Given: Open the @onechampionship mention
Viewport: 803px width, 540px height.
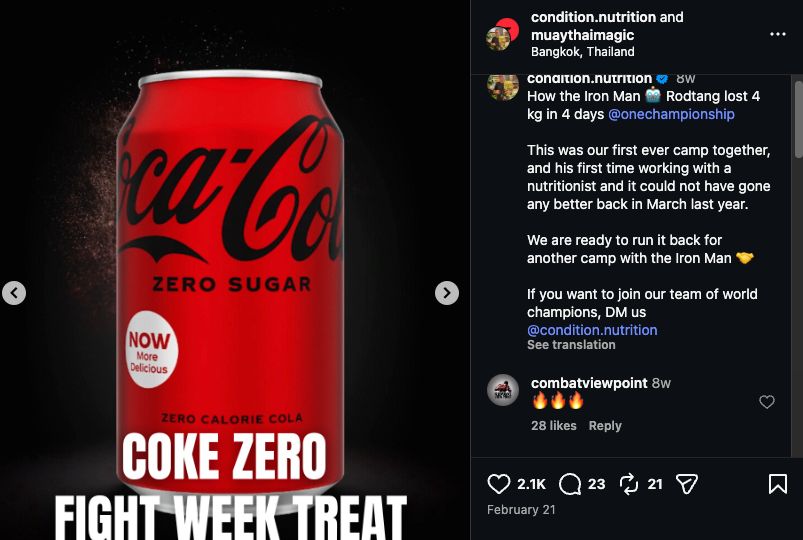Looking at the screenshot, I should (x=671, y=114).
